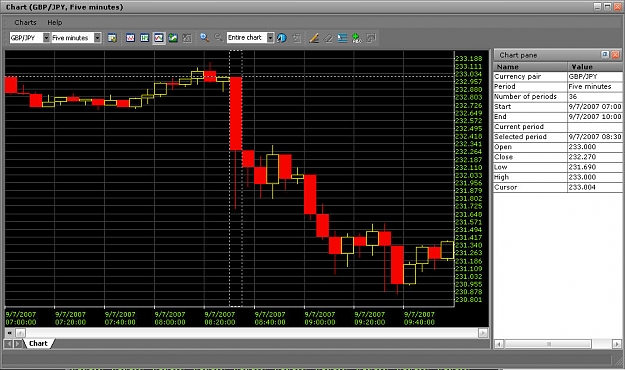625x370 pixels.
Task: Click the zoom in magnifier icon
Action: 204,37
